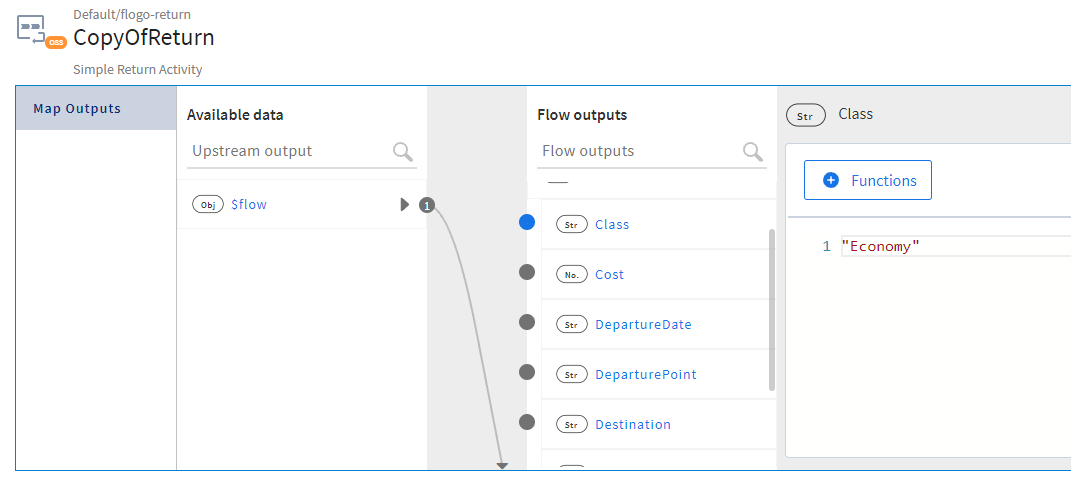Select the mapping dot for DeparturePoint
The height and width of the screenshot is (481, 1071).
tap(527, 372)
